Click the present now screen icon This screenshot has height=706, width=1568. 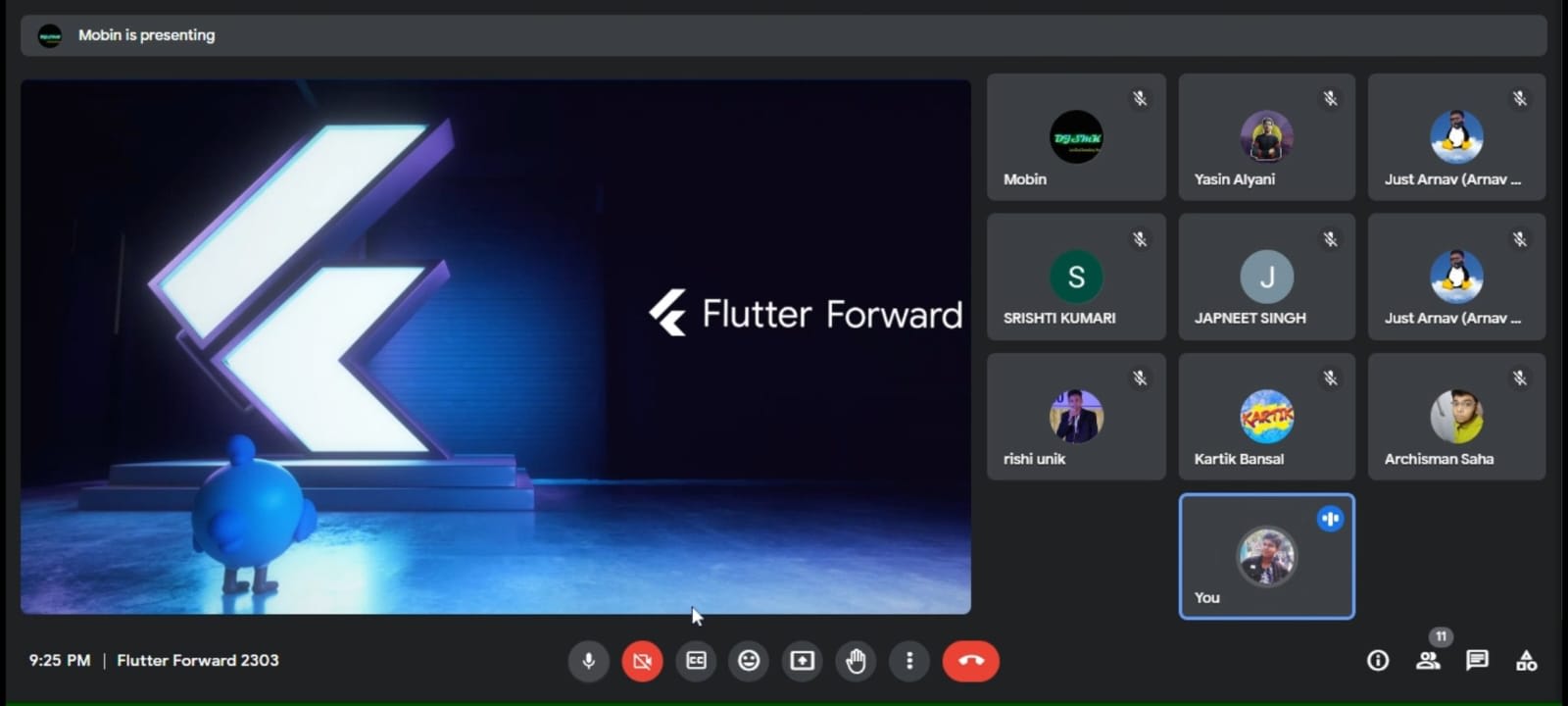click(802, 661)
